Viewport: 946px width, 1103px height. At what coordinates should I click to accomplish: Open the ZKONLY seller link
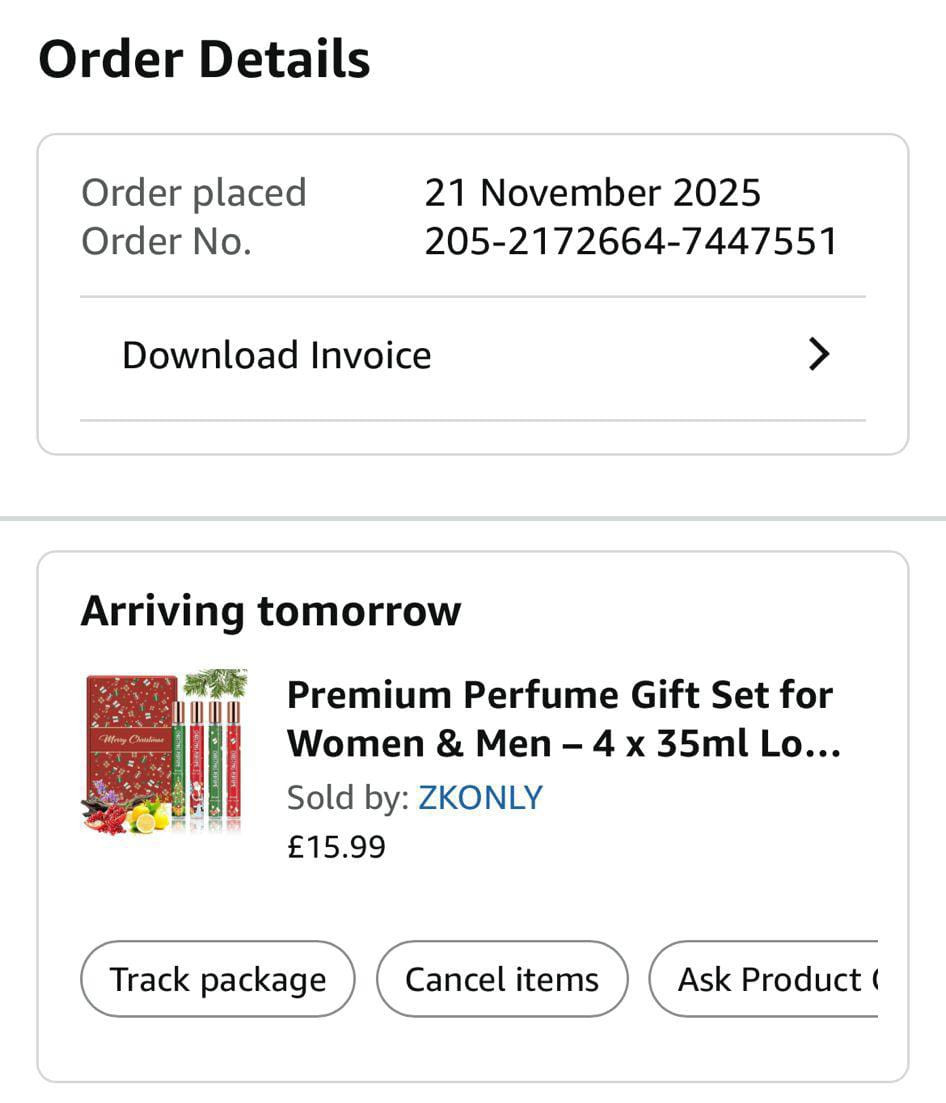480,797
